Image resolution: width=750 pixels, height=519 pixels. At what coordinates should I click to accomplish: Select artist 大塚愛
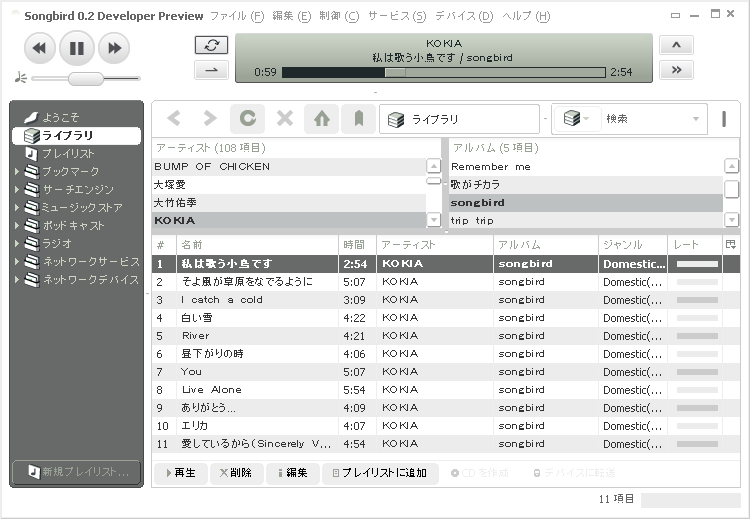(x=289, y=185)
